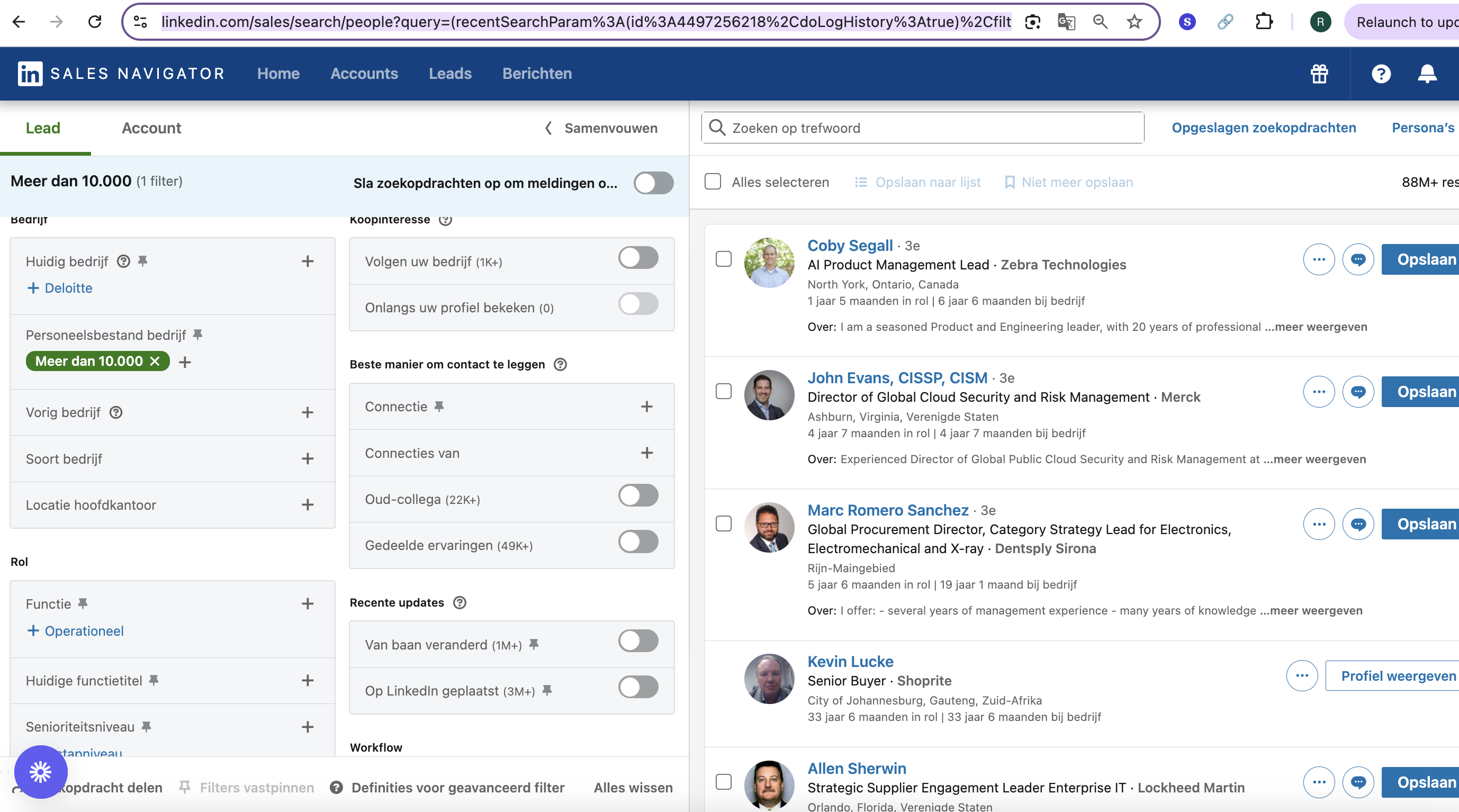Image resolution: width=1459 pixels, height=812 pixels.
Task: Click the purple floating sun widget
Action: (x=41, y=772)
